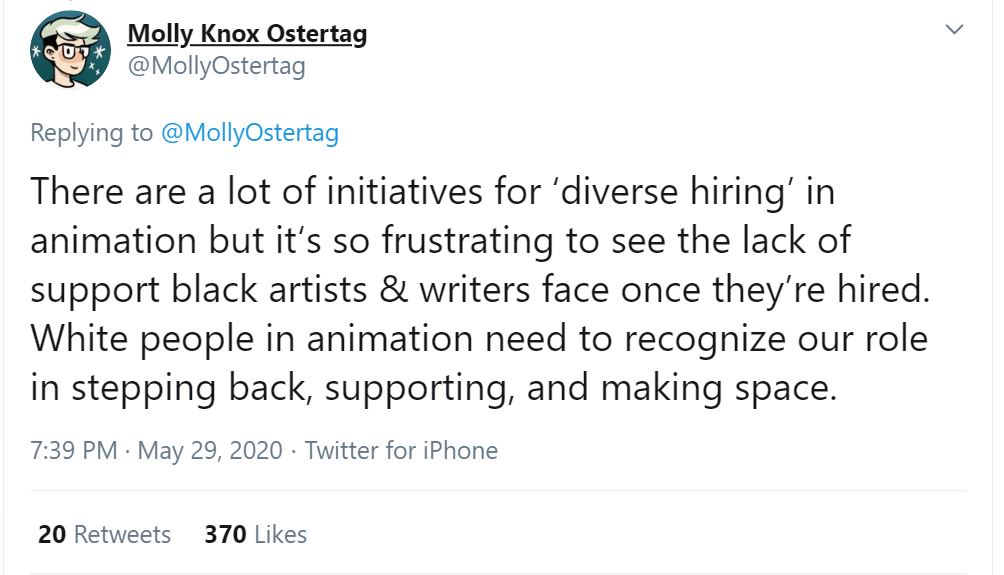Screen dimensions: 1004x575
Task: Open the Twitter for iPhone source link
Action: tap(401, 450)
